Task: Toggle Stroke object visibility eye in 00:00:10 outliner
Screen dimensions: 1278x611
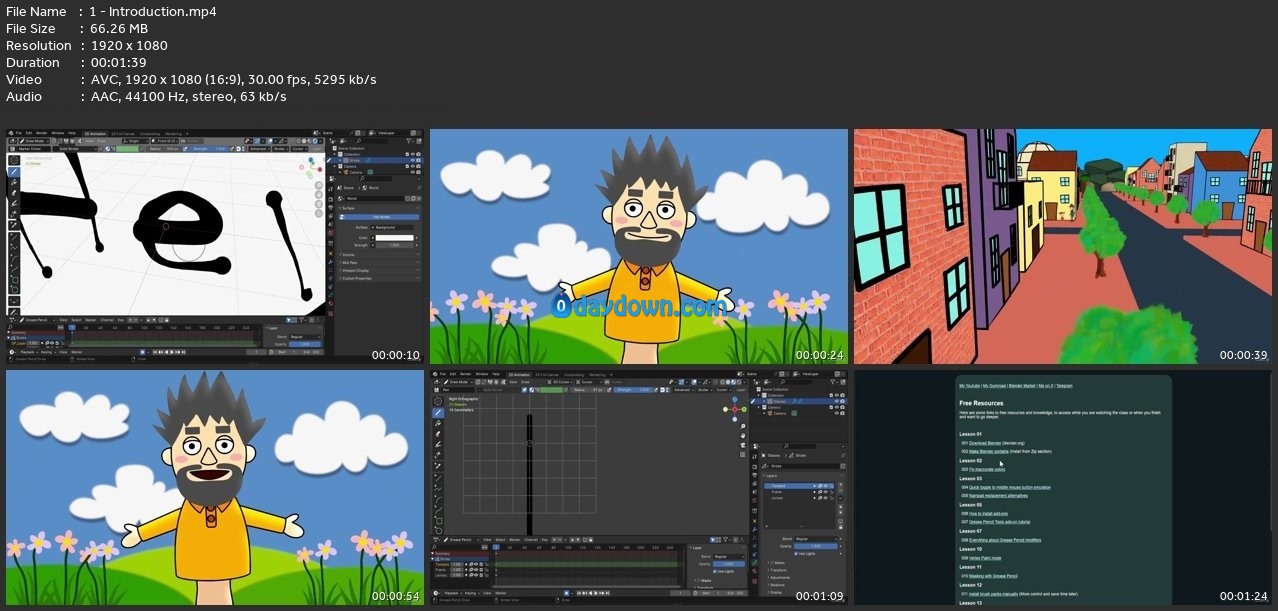Action: click(413, 160)
